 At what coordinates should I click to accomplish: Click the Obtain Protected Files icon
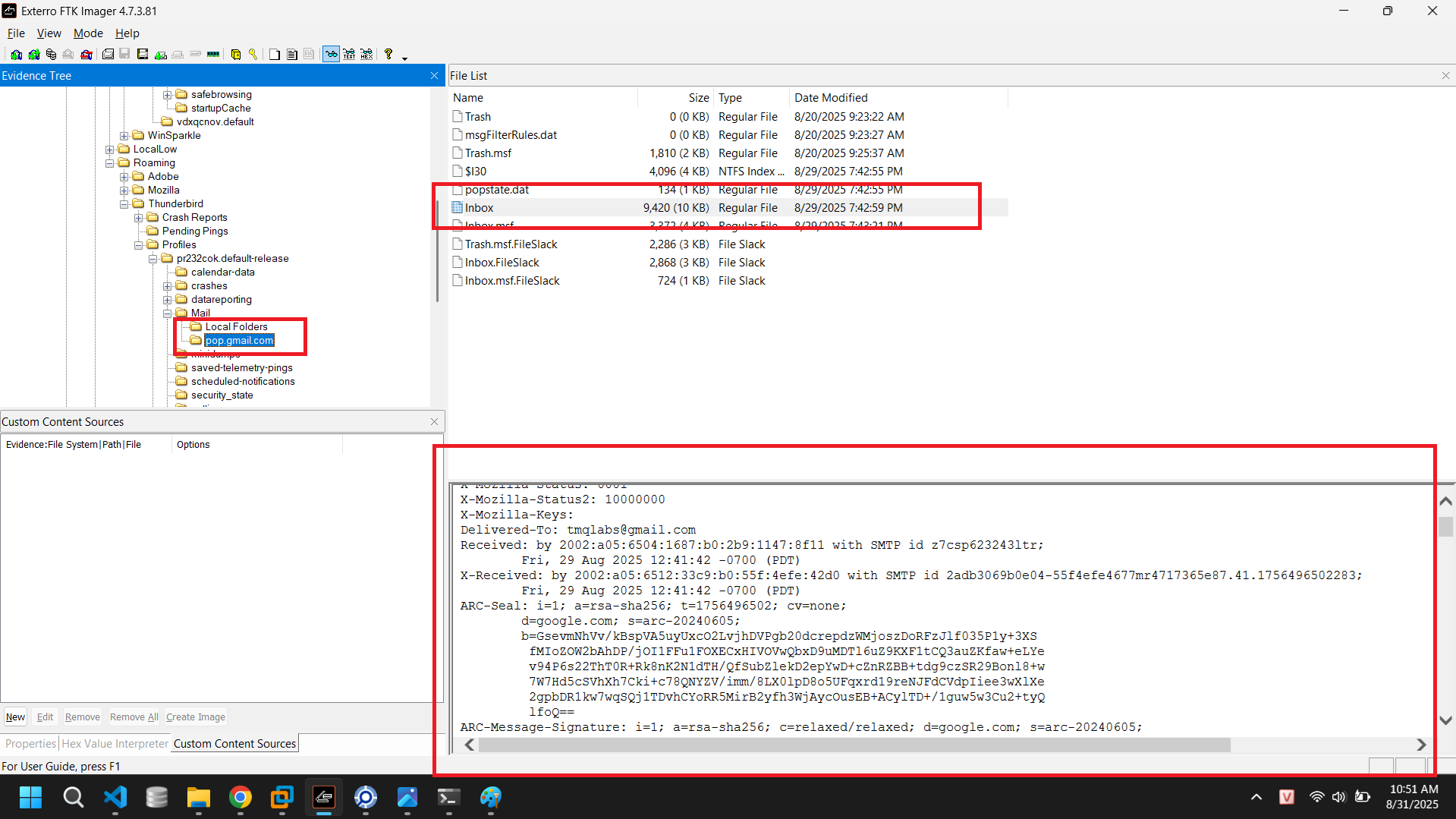236,55
